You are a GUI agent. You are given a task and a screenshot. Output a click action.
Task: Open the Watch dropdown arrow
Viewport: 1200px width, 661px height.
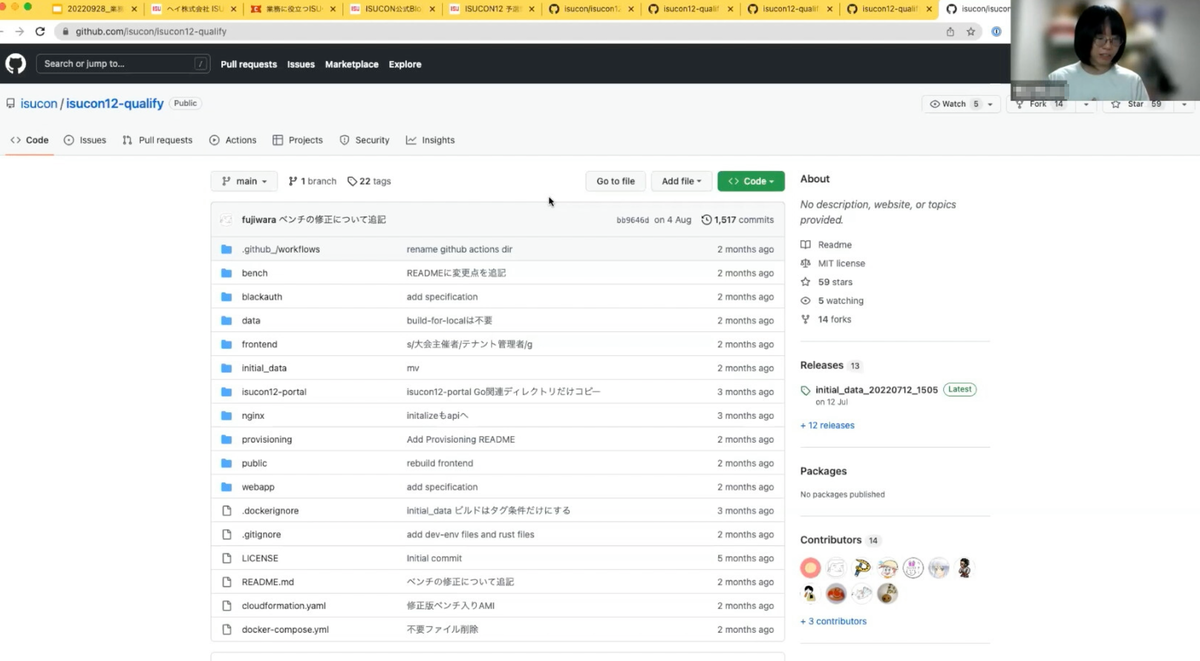point(990,104)
